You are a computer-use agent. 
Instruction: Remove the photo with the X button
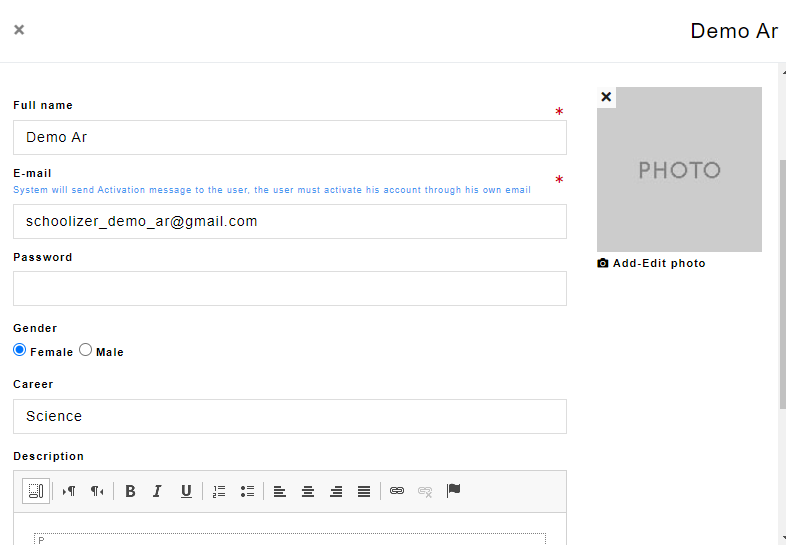click(x=606, y=97)
